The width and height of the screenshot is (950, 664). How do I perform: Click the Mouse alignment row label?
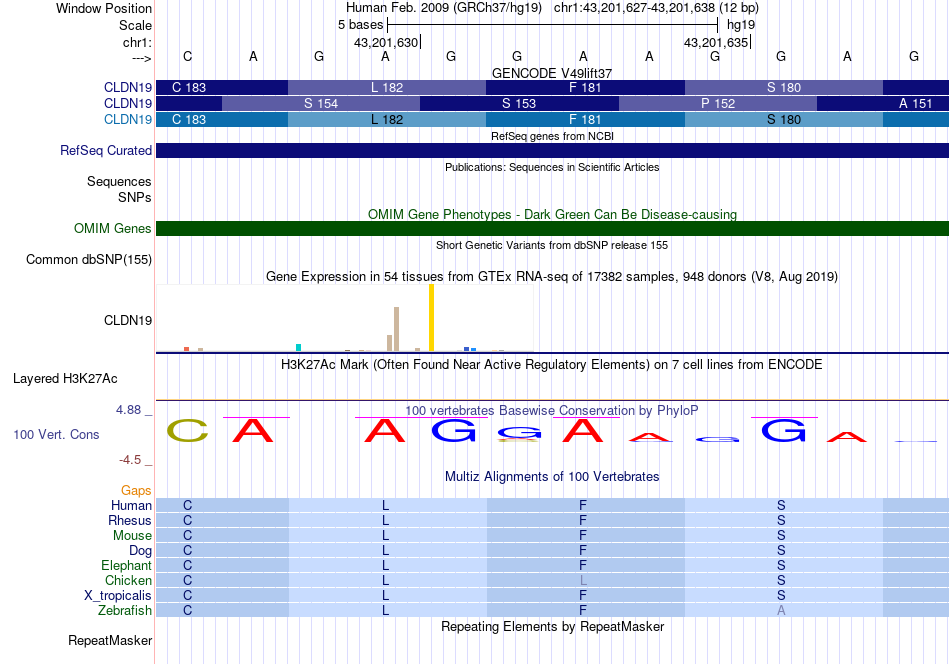tap(132, 536)
